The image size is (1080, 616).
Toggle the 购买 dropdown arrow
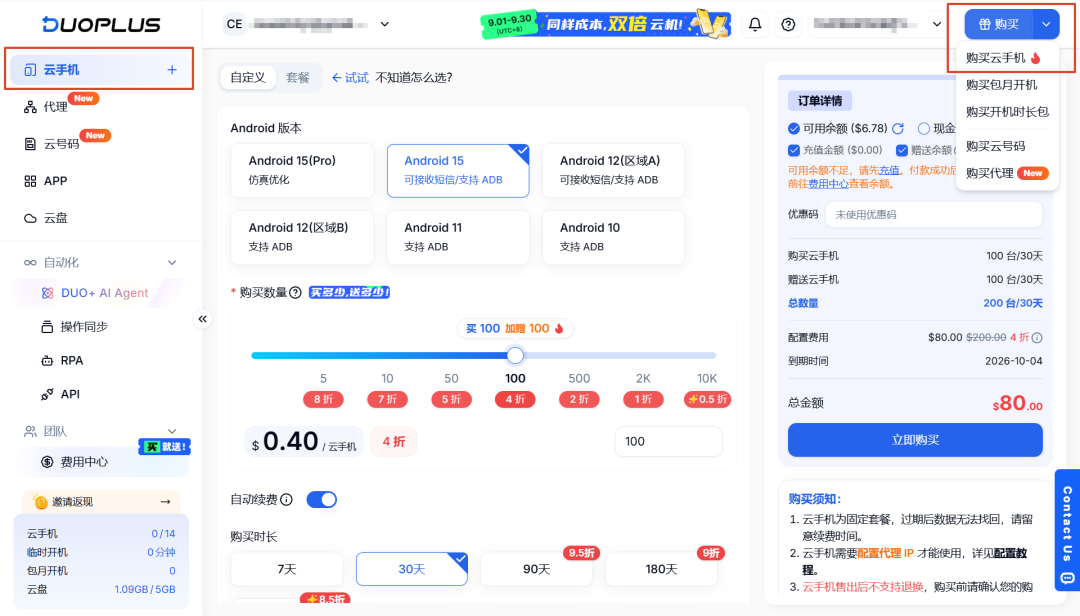[x=1046, y=24]
